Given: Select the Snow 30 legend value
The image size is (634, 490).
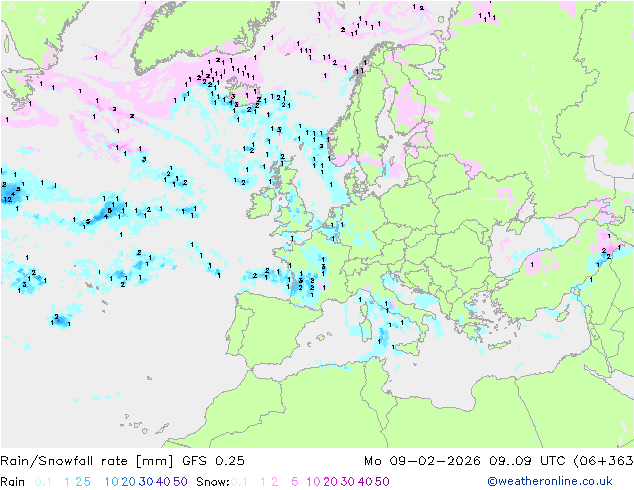Looking at the screenshot, I should [348, 482].
